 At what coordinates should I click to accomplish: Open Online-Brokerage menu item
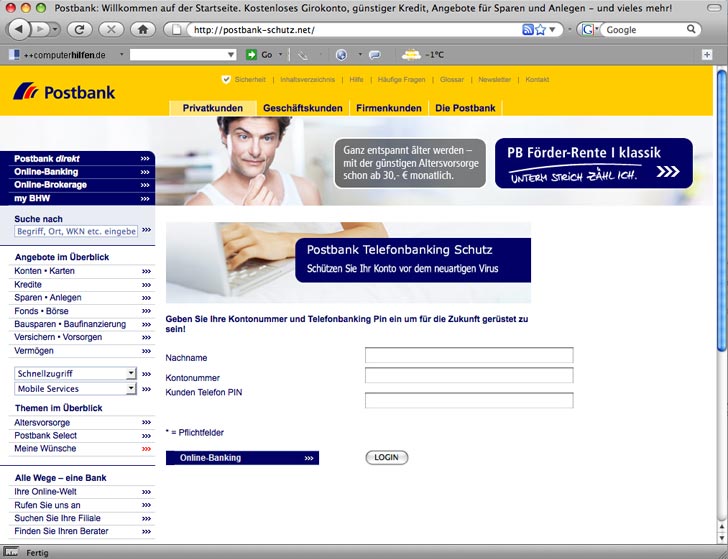click(78, 185)
